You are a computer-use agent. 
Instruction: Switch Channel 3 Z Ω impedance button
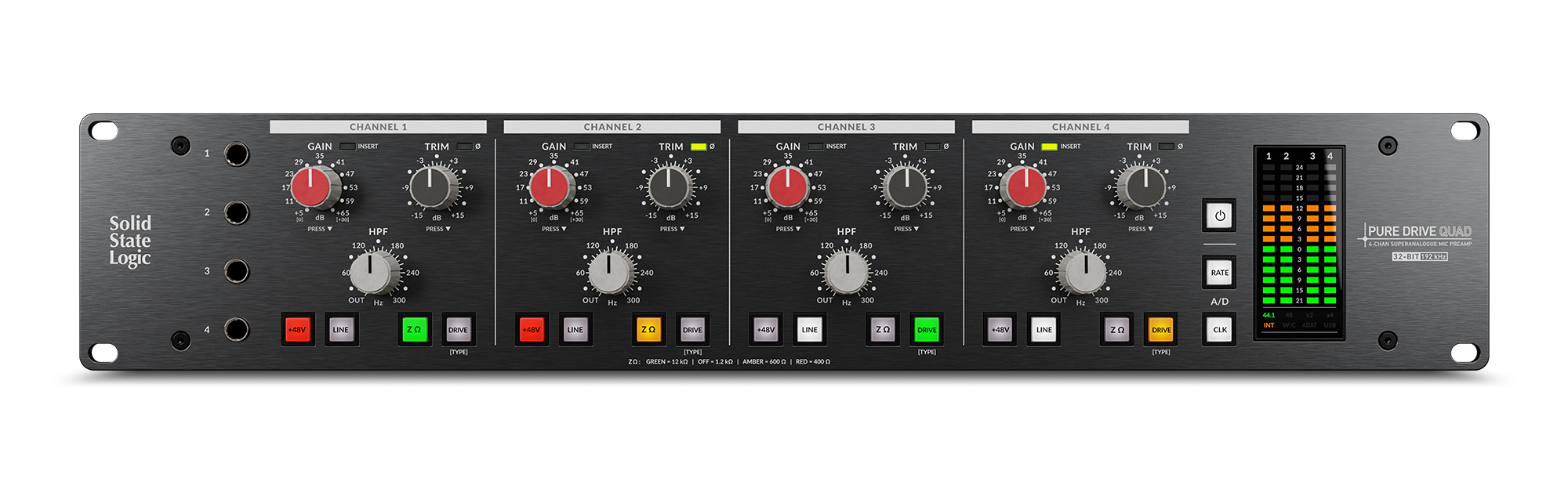pos(883,330)
